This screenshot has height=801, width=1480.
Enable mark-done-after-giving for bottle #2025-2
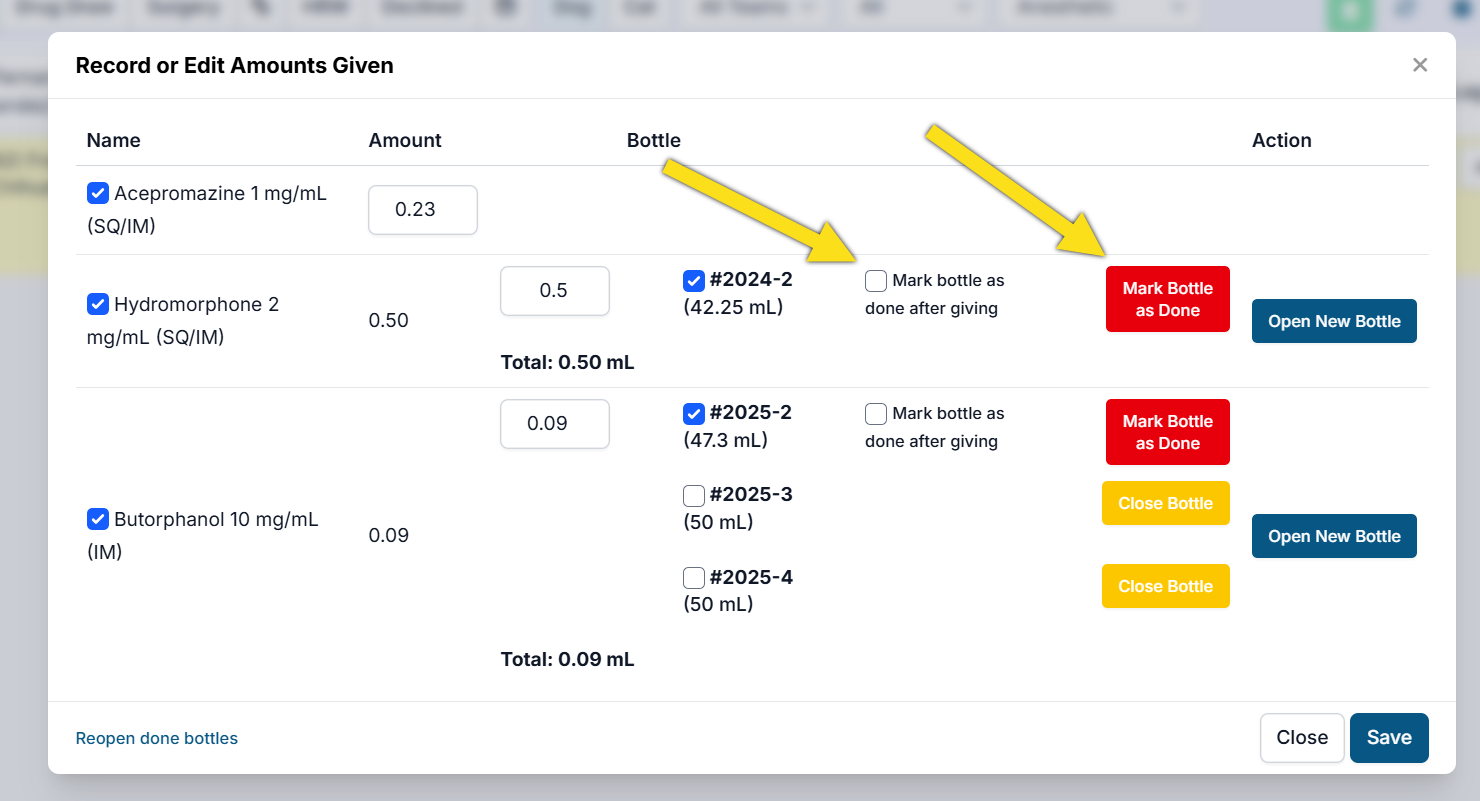point(876,414)
